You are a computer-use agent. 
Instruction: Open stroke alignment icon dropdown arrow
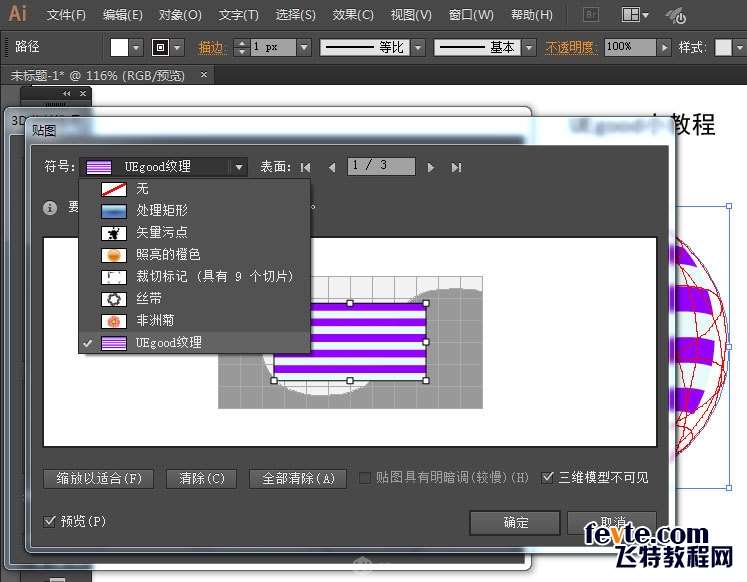pyautogui.click(x=177, y=48)
